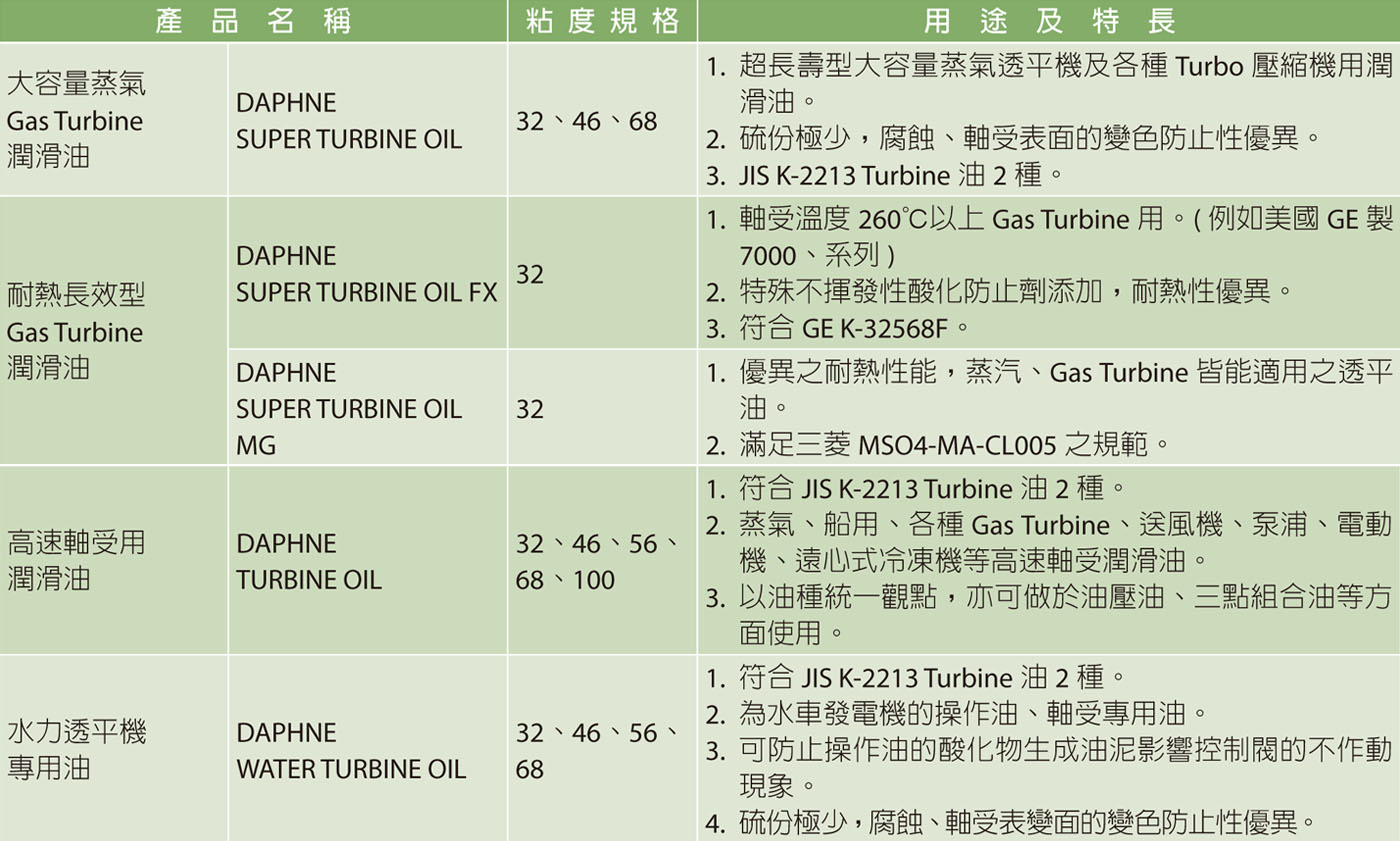Select DAPHNE SUPER TURBINE OIL MG product name
This screenshot has height=841, width=1400.
point(349,409)
